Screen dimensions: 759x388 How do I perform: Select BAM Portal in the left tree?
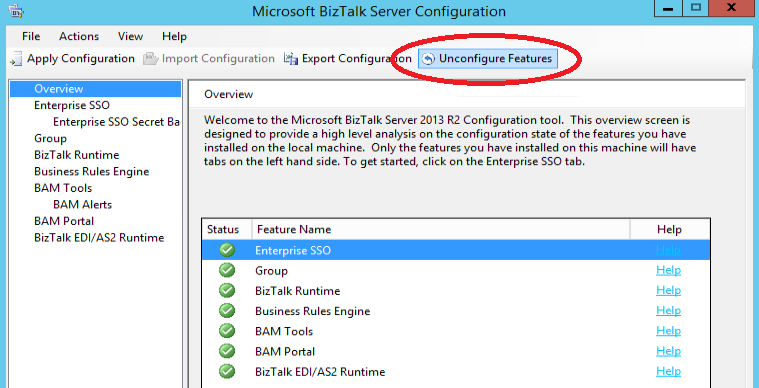pos(64,221)
